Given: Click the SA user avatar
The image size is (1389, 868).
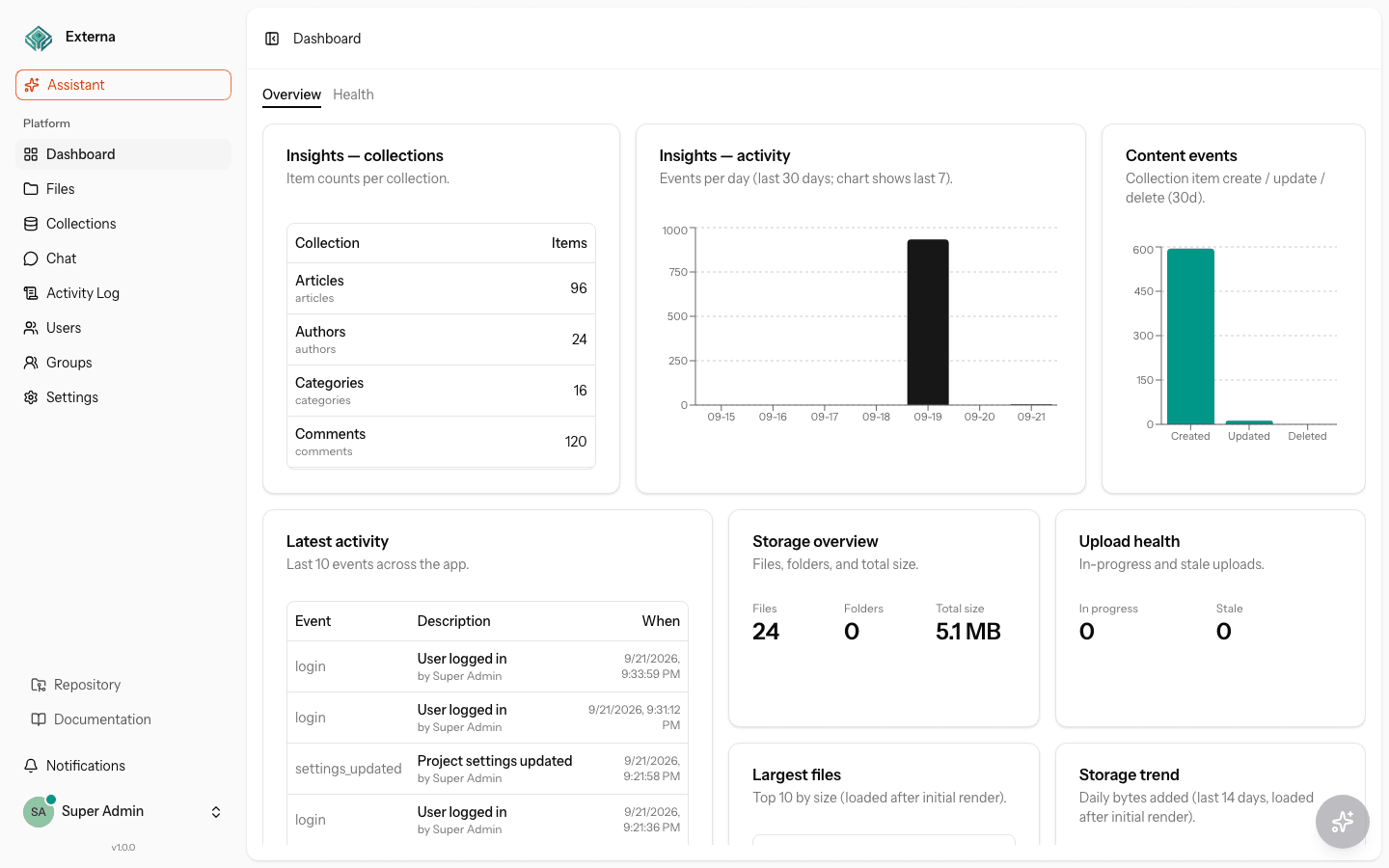Looking at the screenshot, I should [x=39, y=812].
